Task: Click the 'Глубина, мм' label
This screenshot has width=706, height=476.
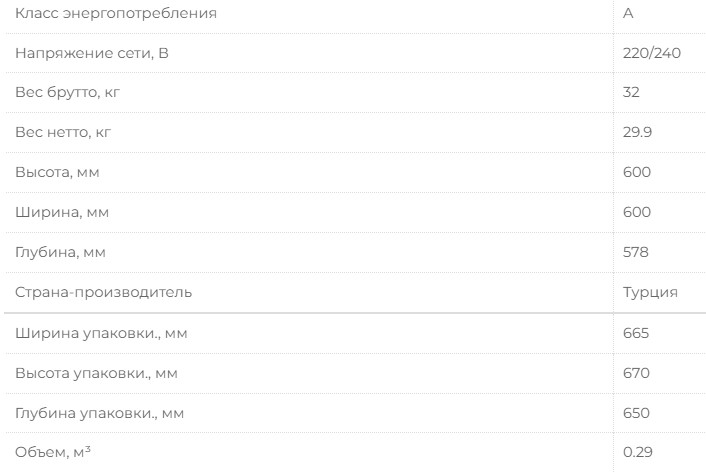Action: point(60,252)
